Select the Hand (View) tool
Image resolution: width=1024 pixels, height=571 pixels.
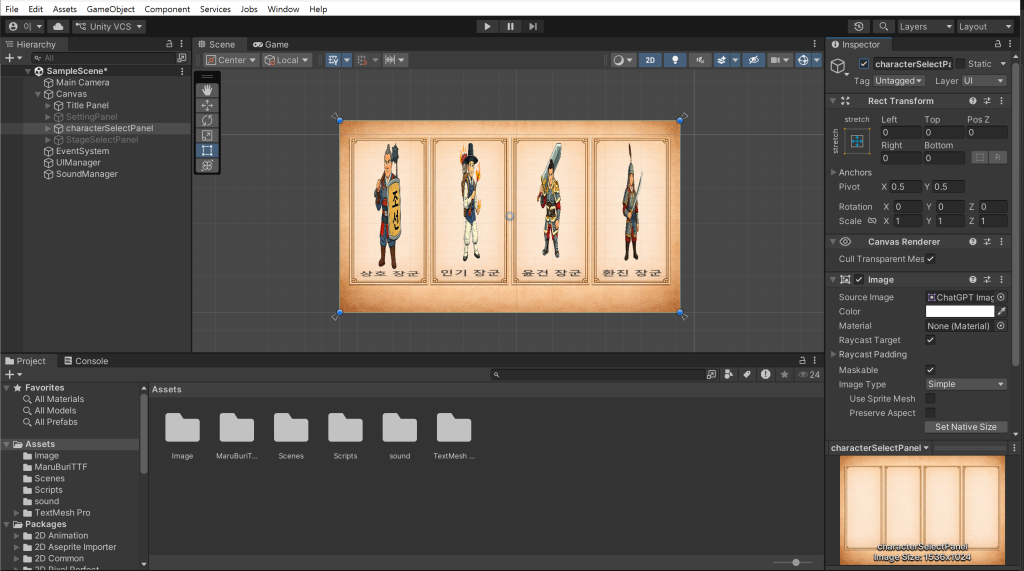pos(207,90)
